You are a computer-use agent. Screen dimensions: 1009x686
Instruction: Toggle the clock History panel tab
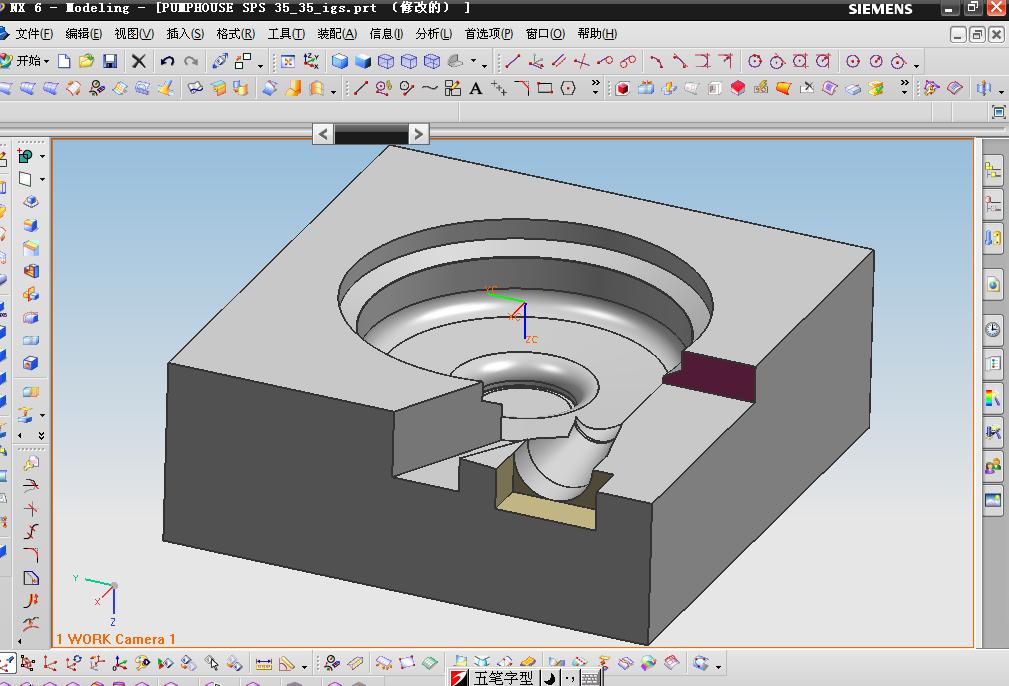click(x=992, y=329)
